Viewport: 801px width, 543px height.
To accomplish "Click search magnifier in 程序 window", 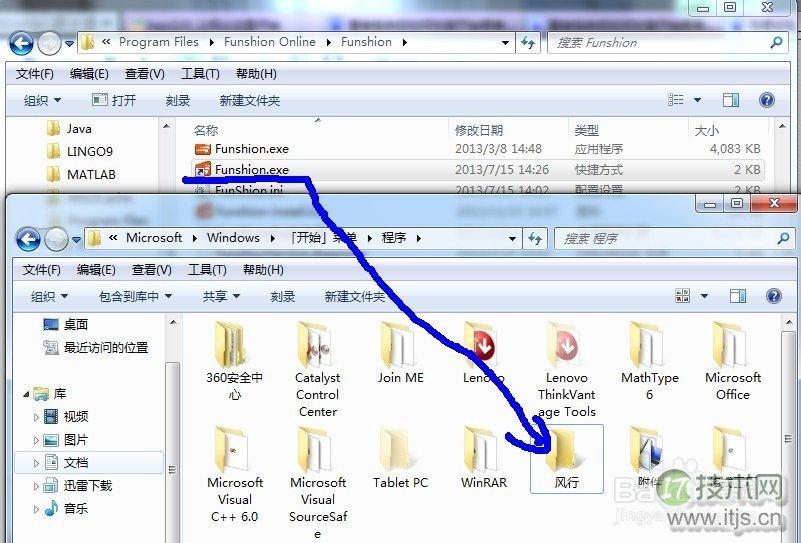I will pos(783,238).
